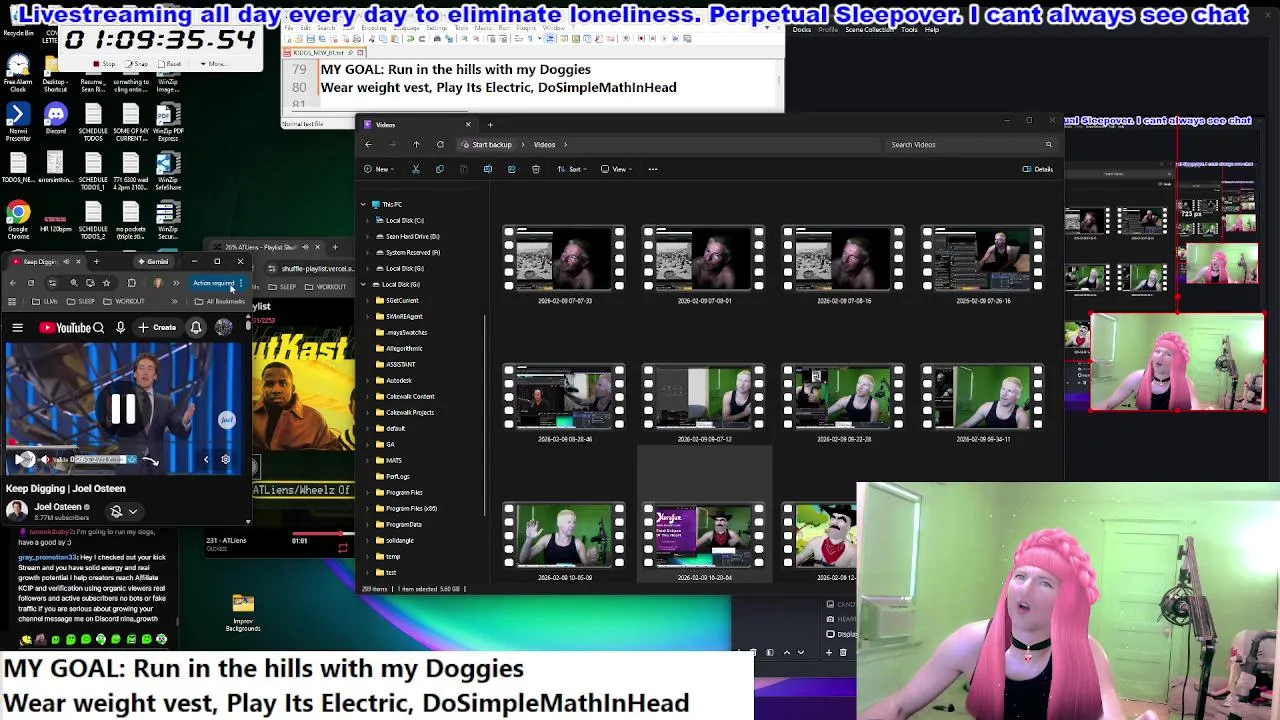Open Joel Osteen channel avatar
The image size is (1280, 720).
pyautogui.click(x=16, y=511)
